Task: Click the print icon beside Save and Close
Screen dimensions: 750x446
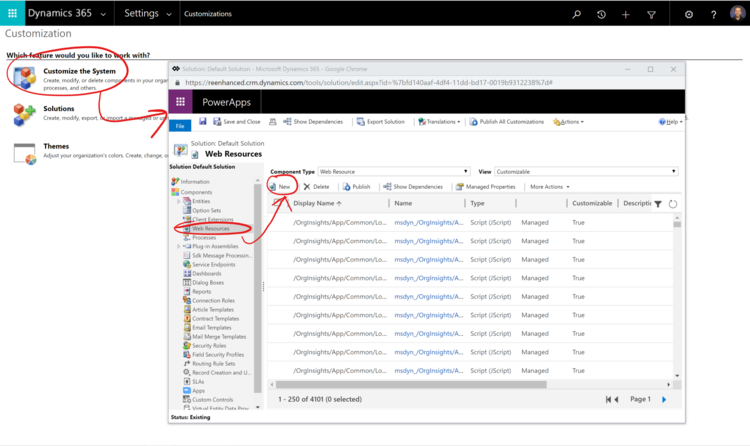Action: click(x=273, y=122)
